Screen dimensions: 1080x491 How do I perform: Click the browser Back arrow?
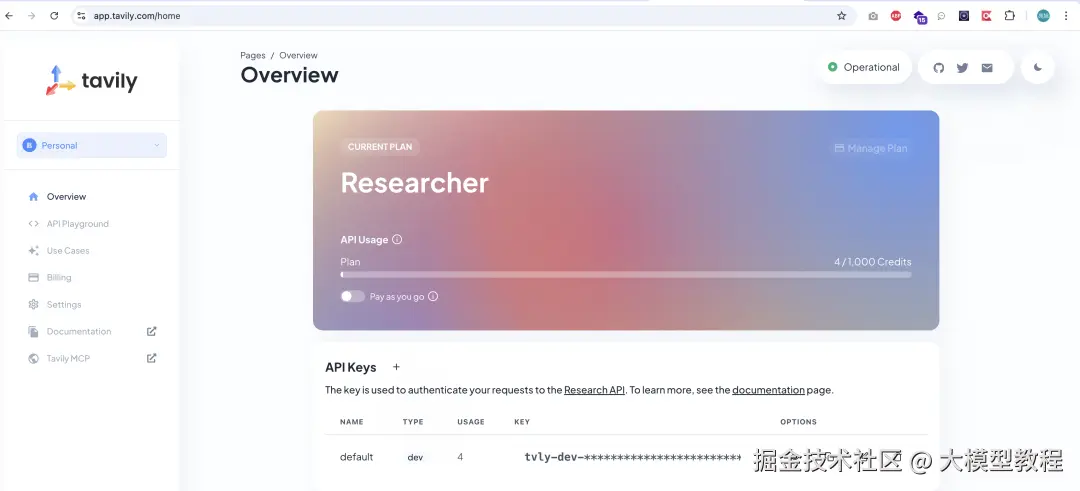tap(9, 16)
